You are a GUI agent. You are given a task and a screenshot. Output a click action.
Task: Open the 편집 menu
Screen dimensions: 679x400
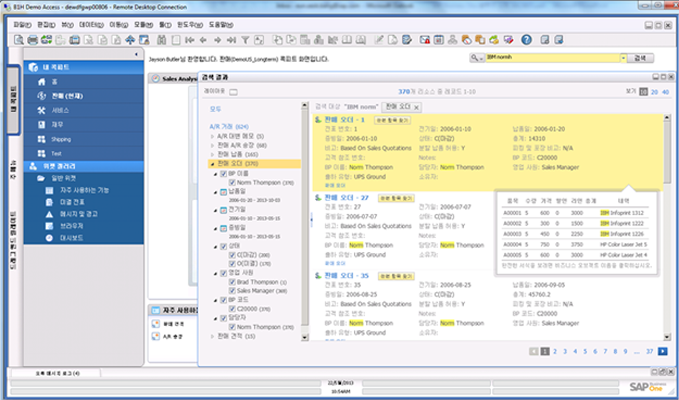[x=47, y=25]
